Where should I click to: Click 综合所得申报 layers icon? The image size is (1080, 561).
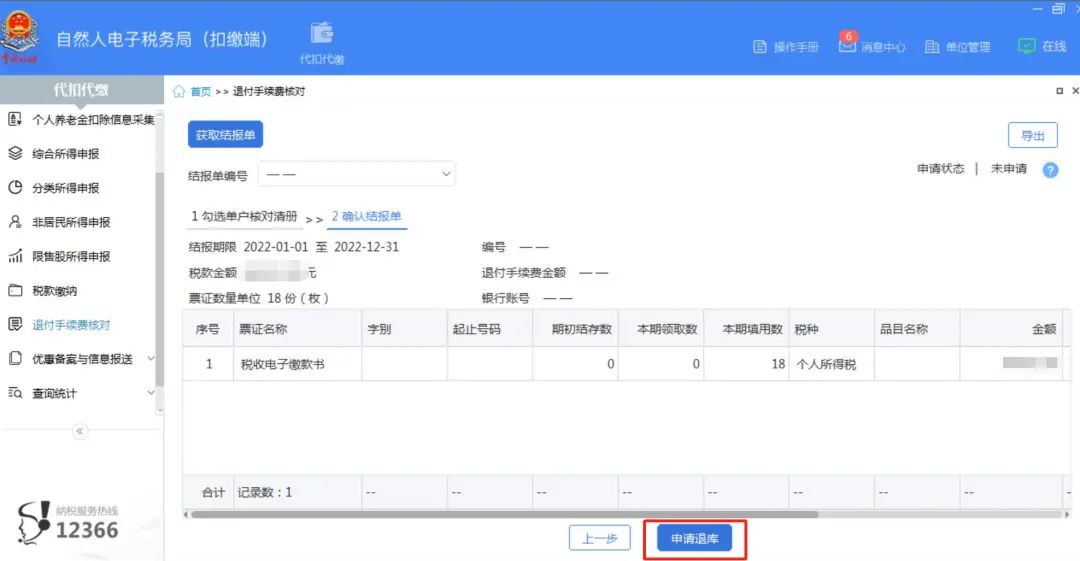point(14,153)
